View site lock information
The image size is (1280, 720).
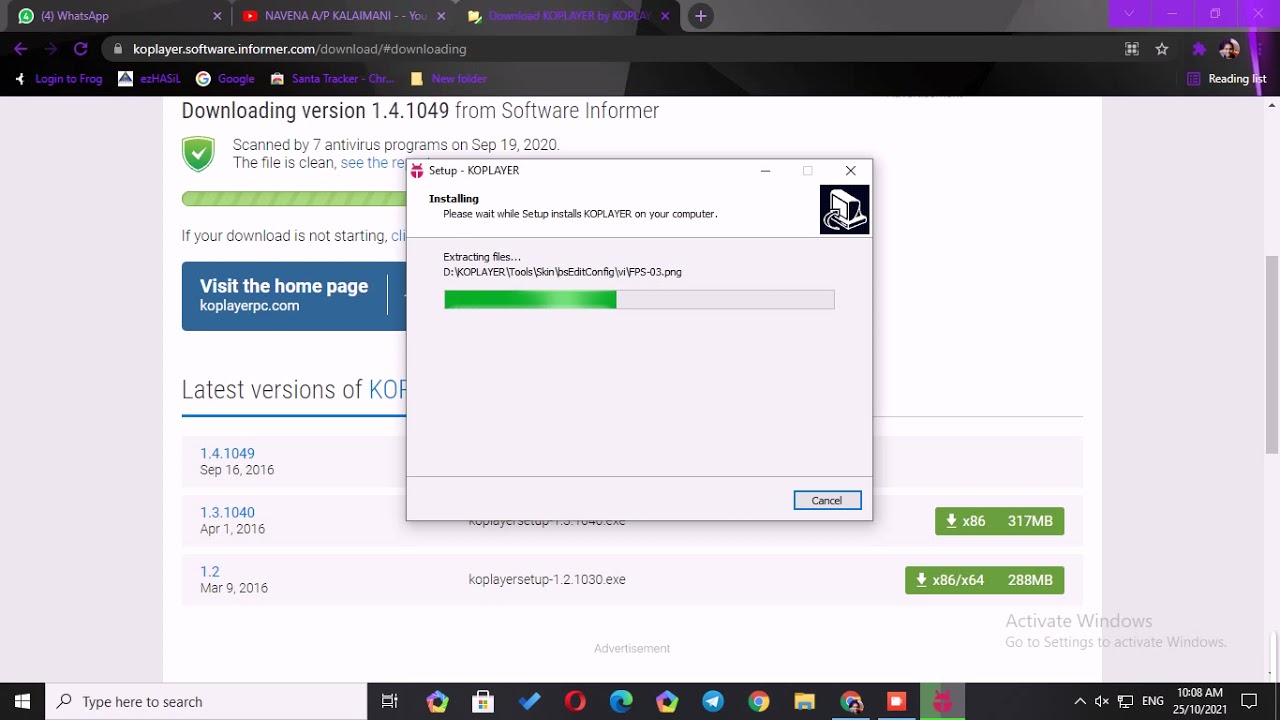click(118, 49)
